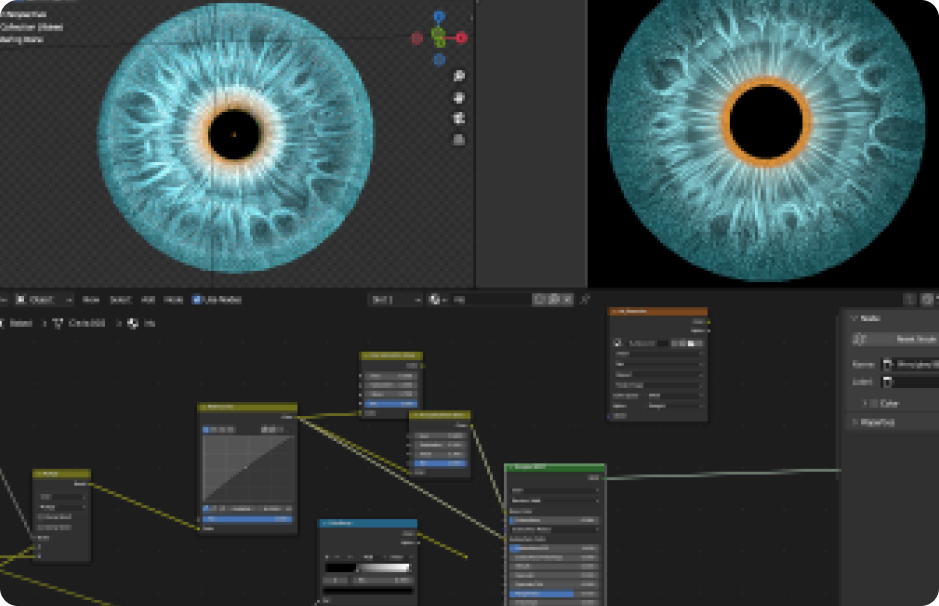Open the Node menu in node editor

point(173,299)
